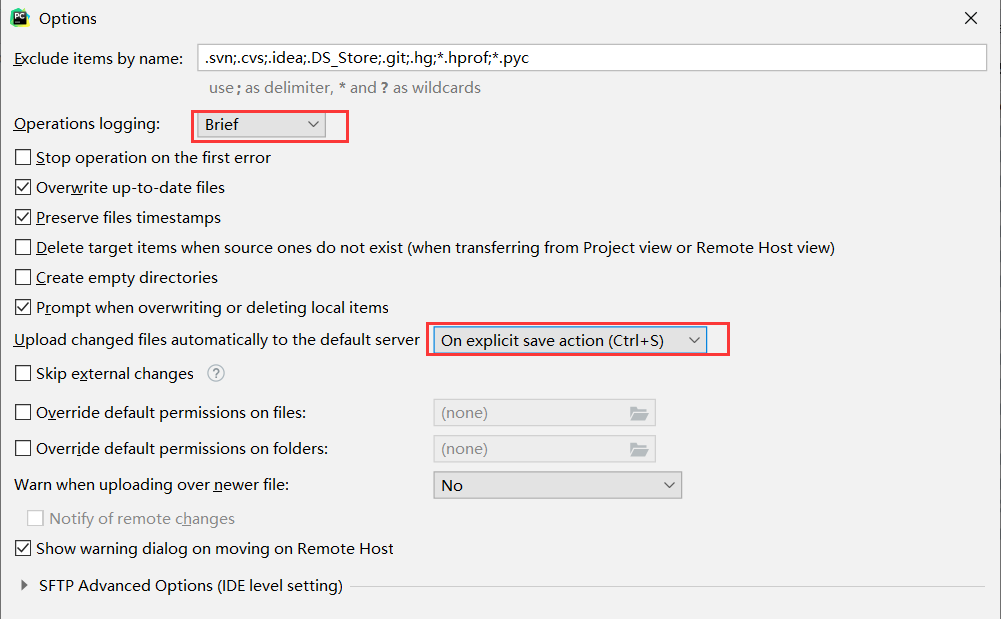Click the PyCharm icon in the title bar
This screenshot has height=619, width=1001.
coord(19,18)
